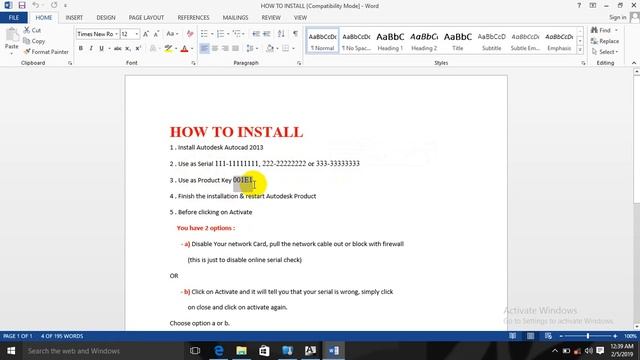Click Increase Indent icon
This screenshot has width=640, height=360.
267,34
